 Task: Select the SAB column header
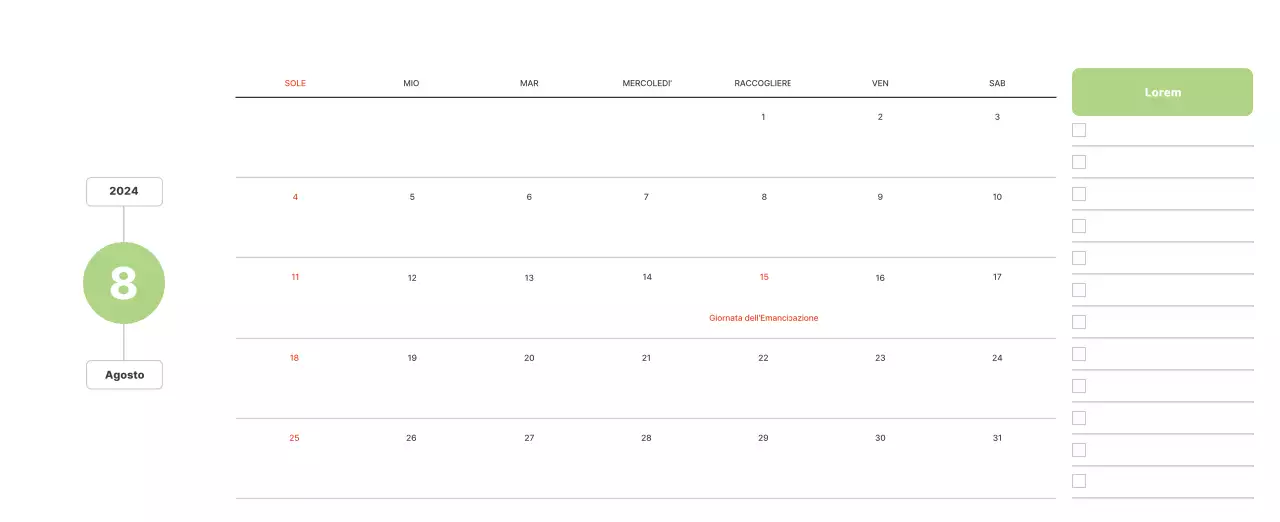click(x=997, y=83)
